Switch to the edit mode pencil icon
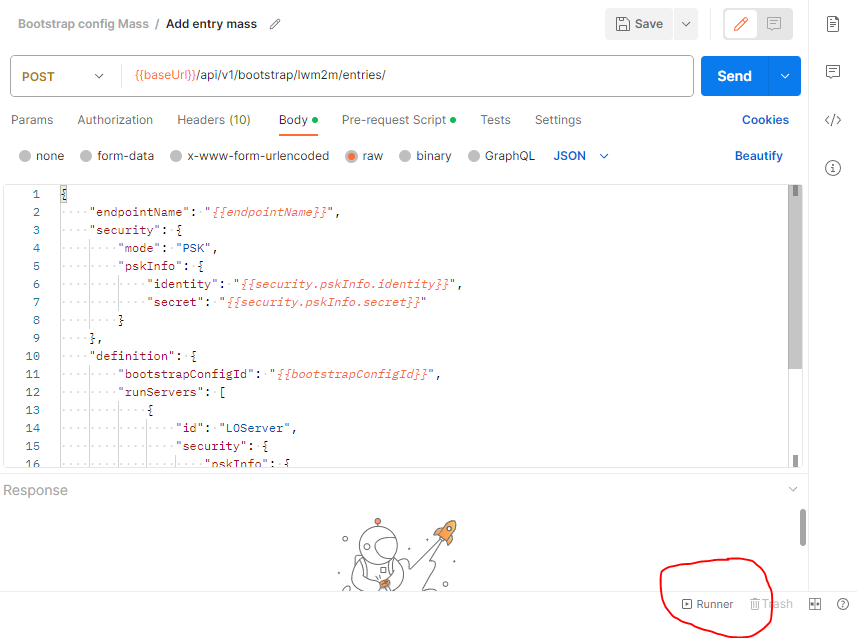The height and width of the screenshot is (638, 857). pos(741,24)
